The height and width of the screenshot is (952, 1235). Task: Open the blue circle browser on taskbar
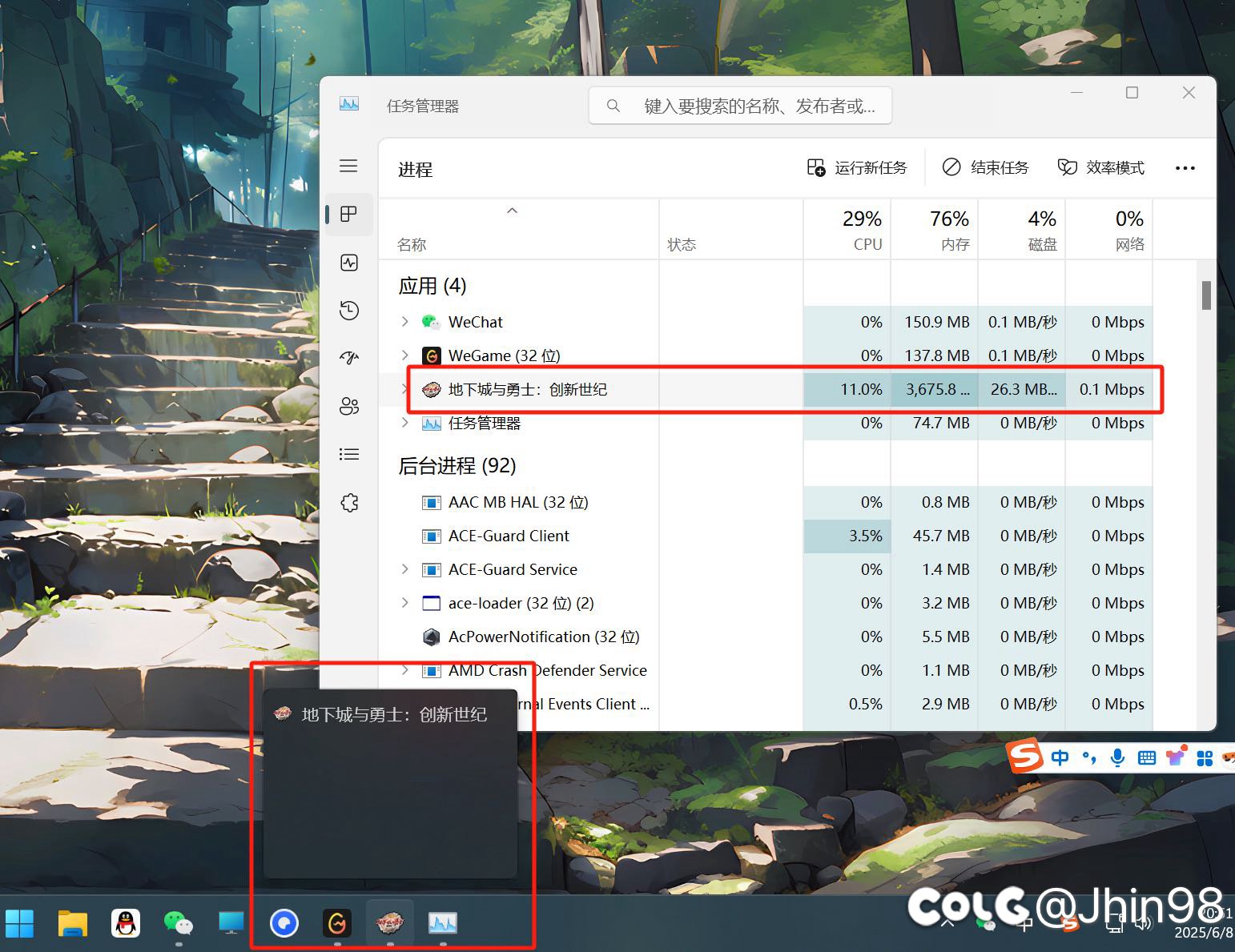284,923
